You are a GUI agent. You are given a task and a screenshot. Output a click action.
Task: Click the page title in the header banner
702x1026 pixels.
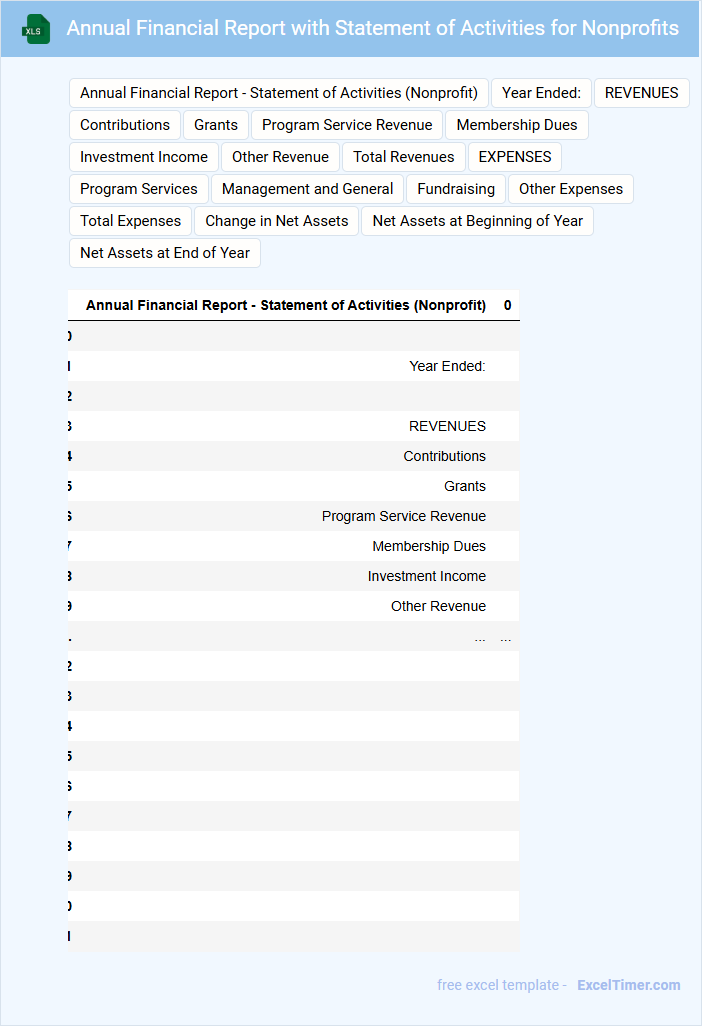372,28
